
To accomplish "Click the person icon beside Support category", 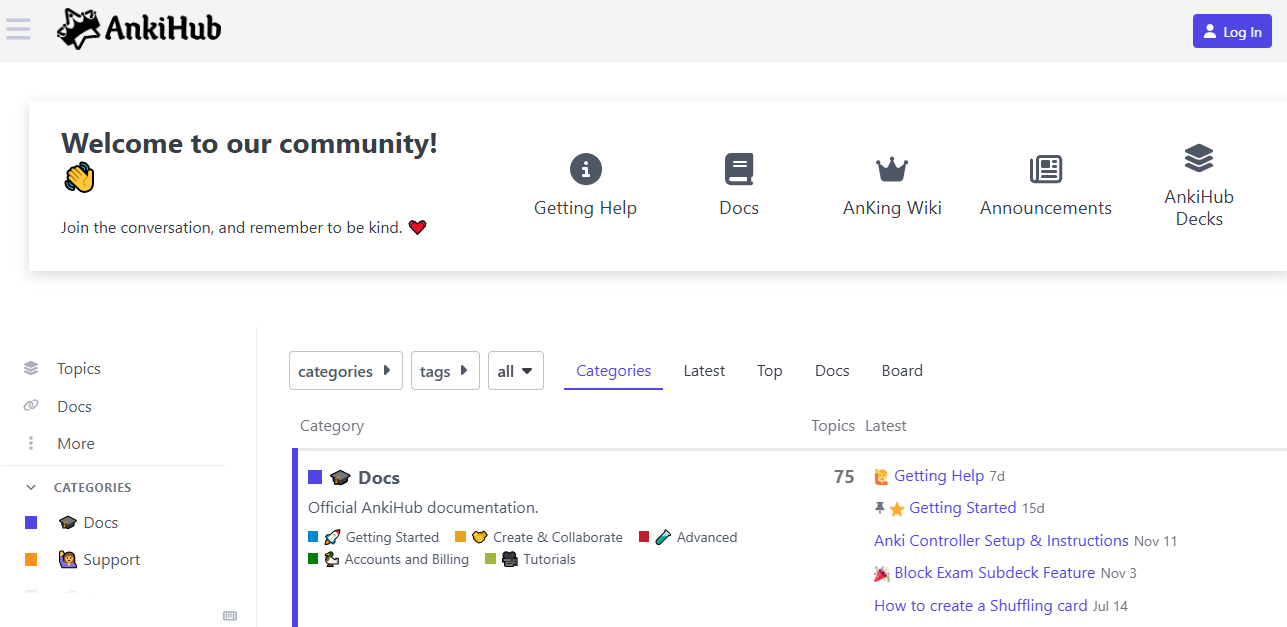I will (x=68, y=560).
